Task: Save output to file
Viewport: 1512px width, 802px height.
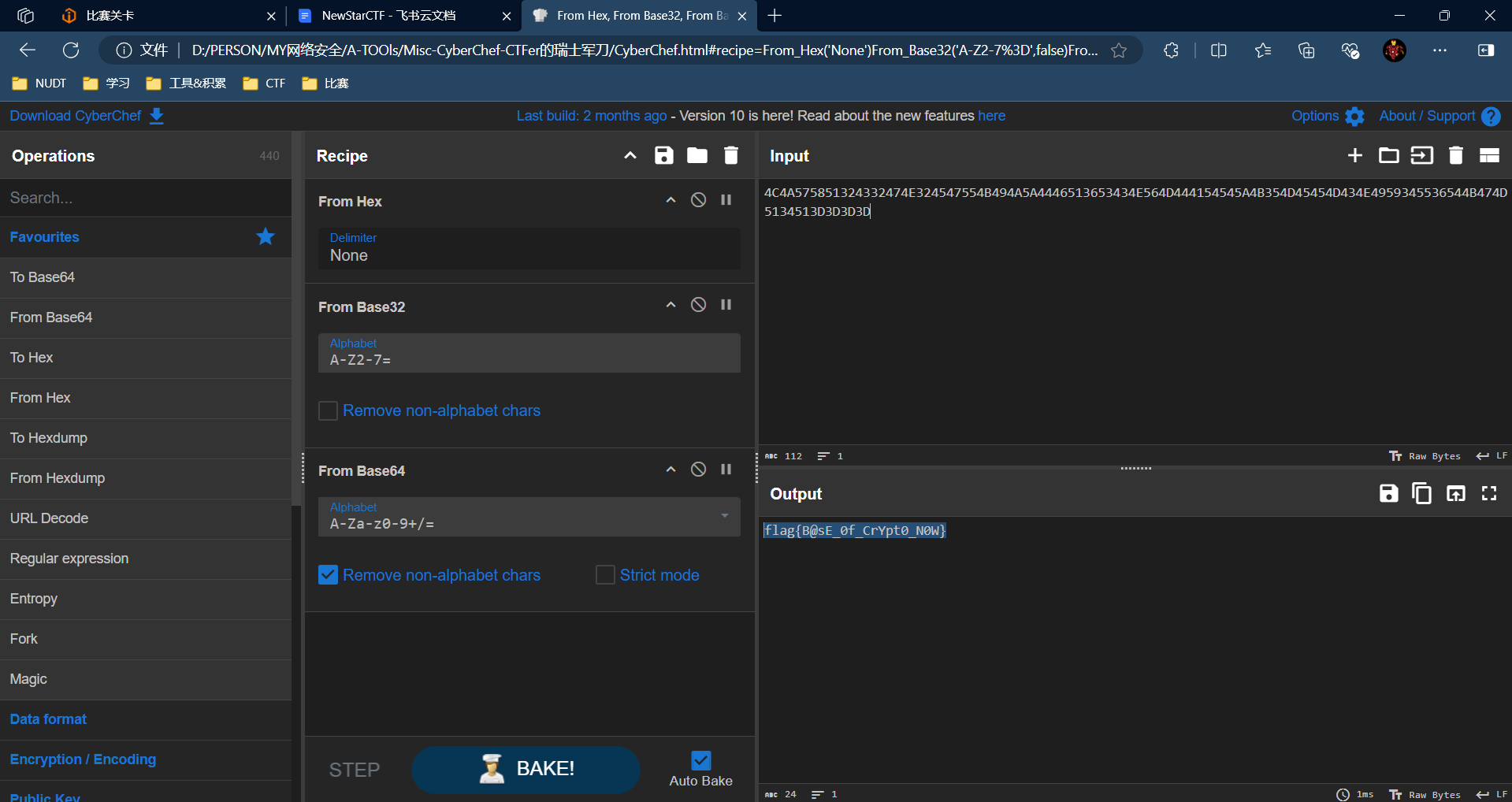Action: click(x=1388, y=494)
